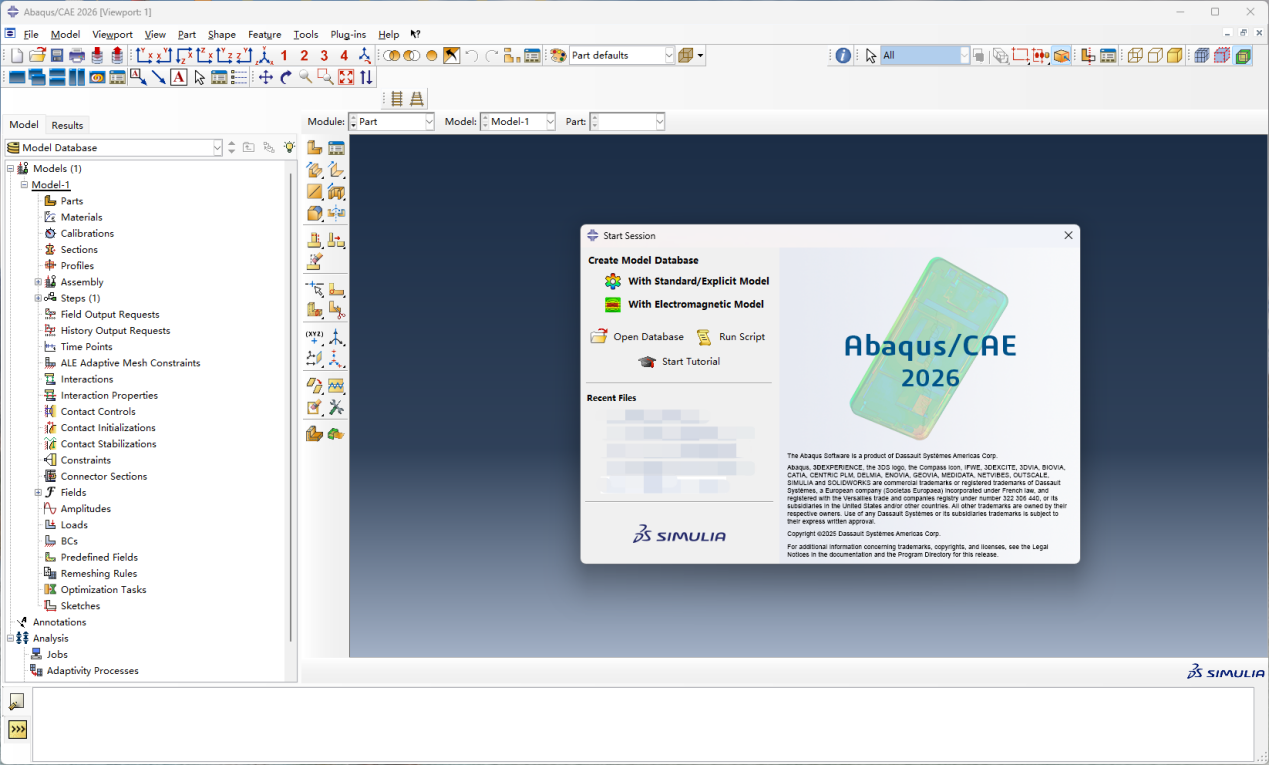Viewport: 1269px width, 765px height.
Task: Click the Start Tutorial graduation cap icon
Action: click(647, 362)
